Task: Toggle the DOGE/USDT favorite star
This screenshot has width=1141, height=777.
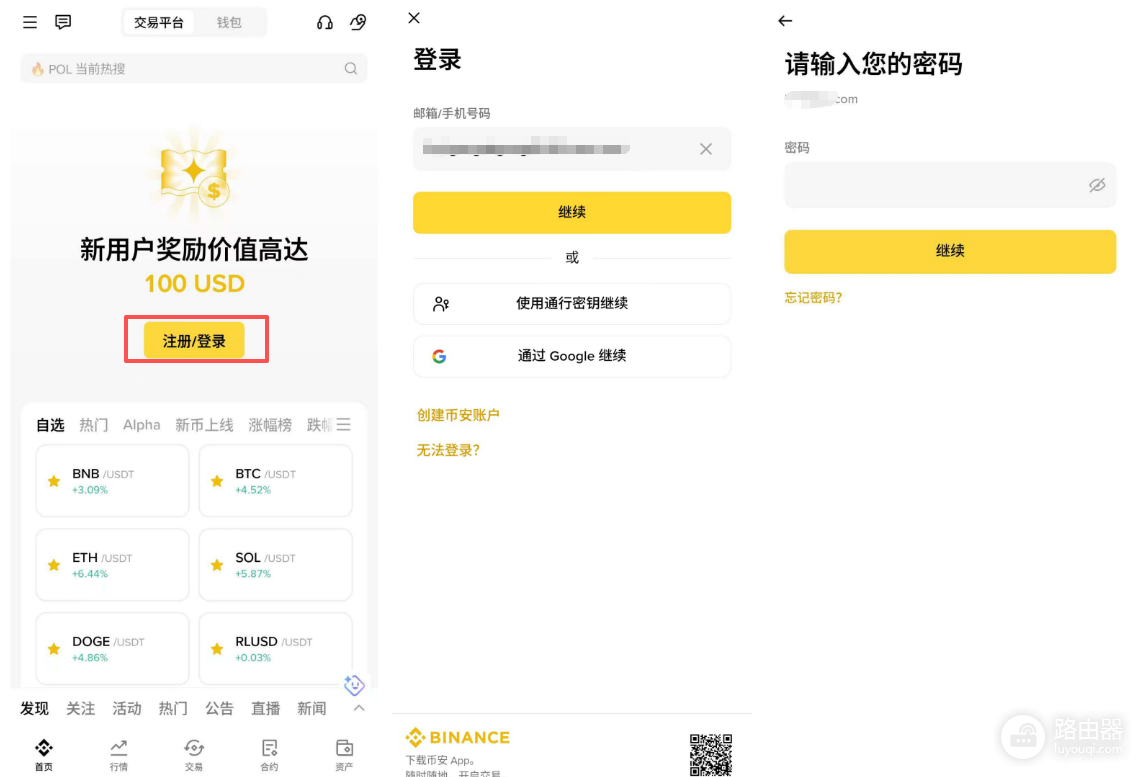Action: pyautogui.click(x=54, y=648)
